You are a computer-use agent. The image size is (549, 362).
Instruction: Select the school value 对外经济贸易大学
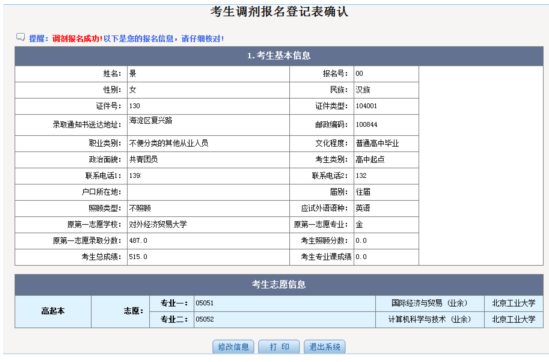158,224
